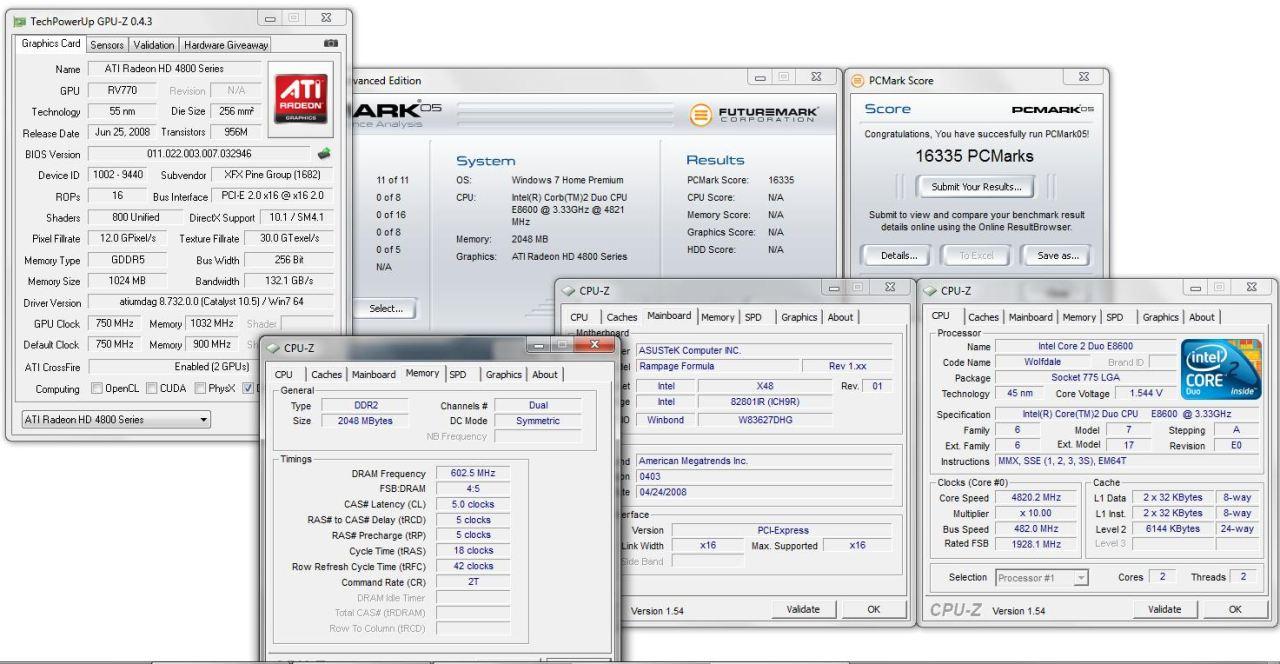This screenshot has height=664, width=1280.
Task: Click the 16335 PCMarks score text
Action: 975,156
